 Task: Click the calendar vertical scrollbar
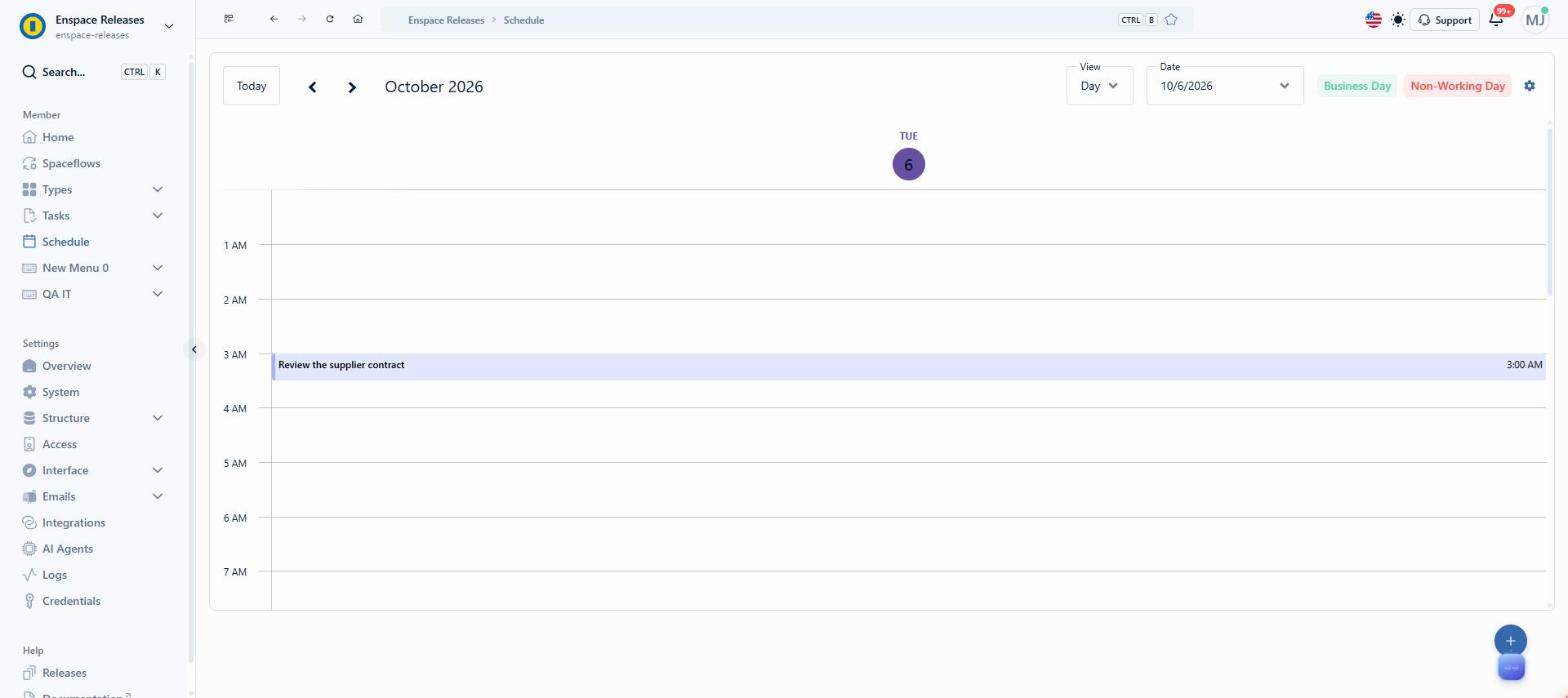point(1550,210)
